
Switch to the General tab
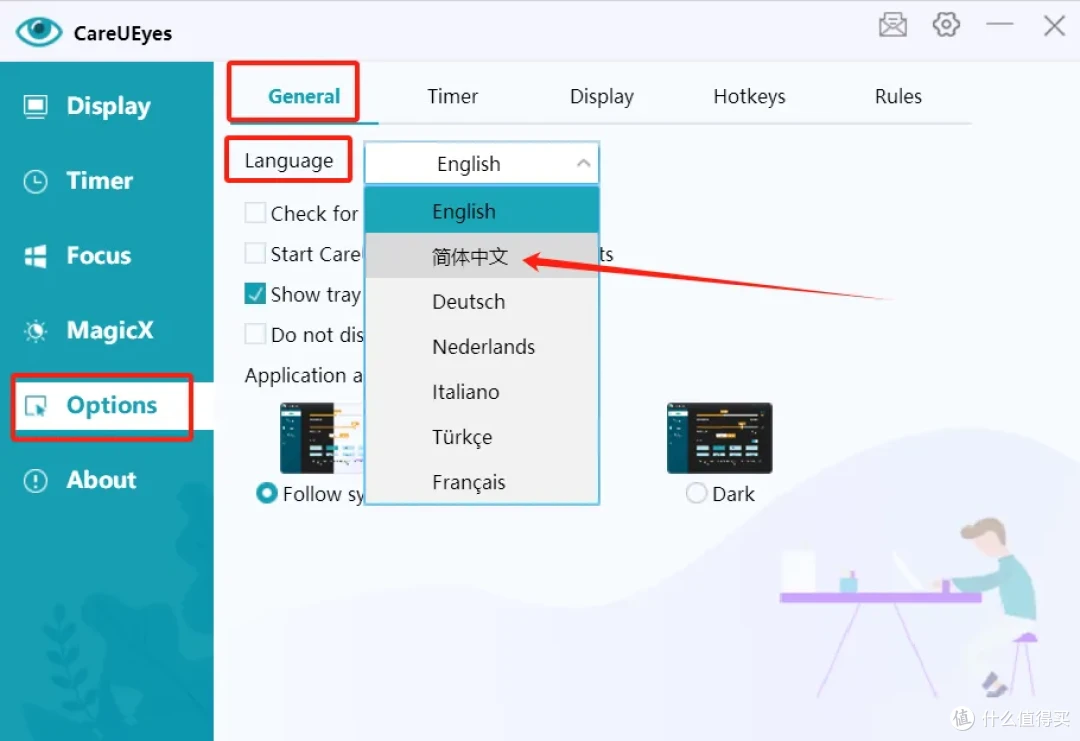click(x=304, y=96)
